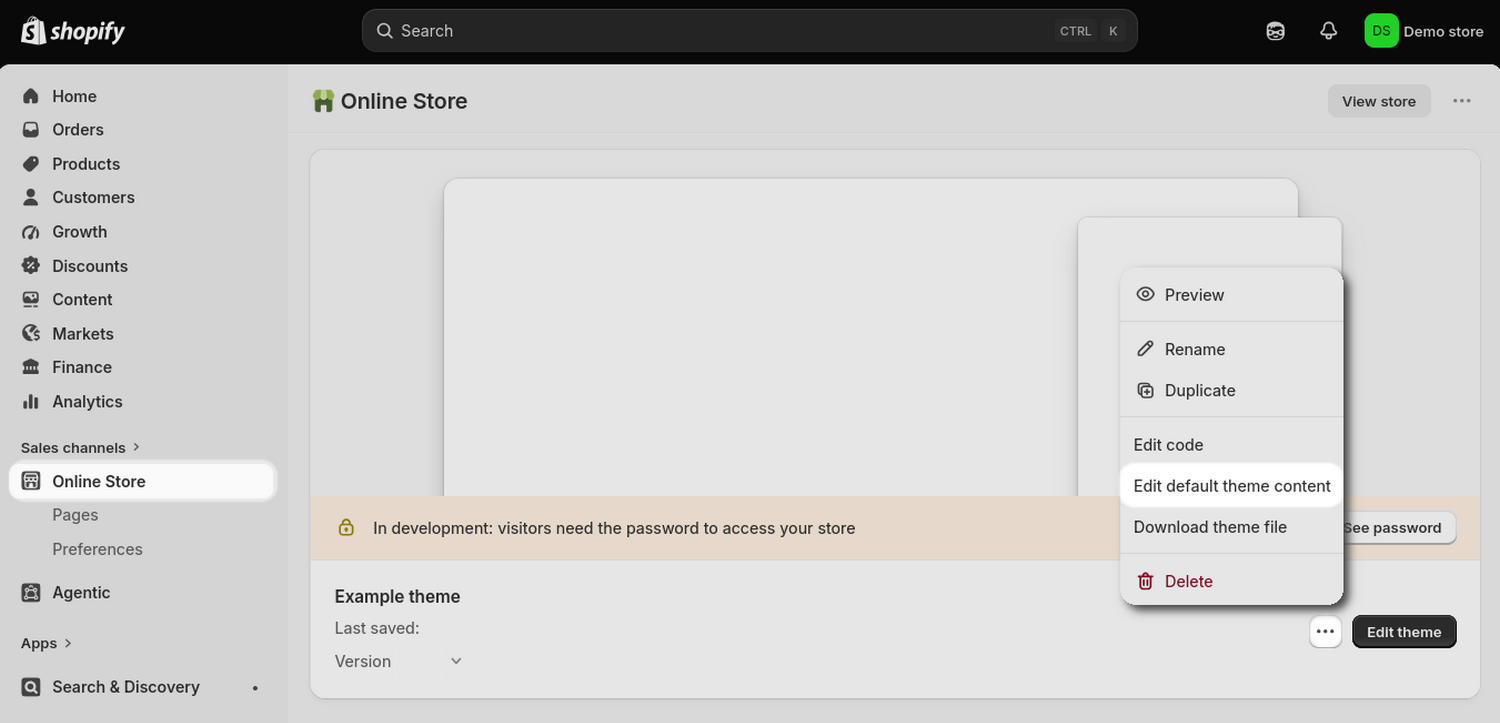This screenshot has height=723, width=1500.
Task: Open the Preferences sidebar link
Action: (97, 549)
